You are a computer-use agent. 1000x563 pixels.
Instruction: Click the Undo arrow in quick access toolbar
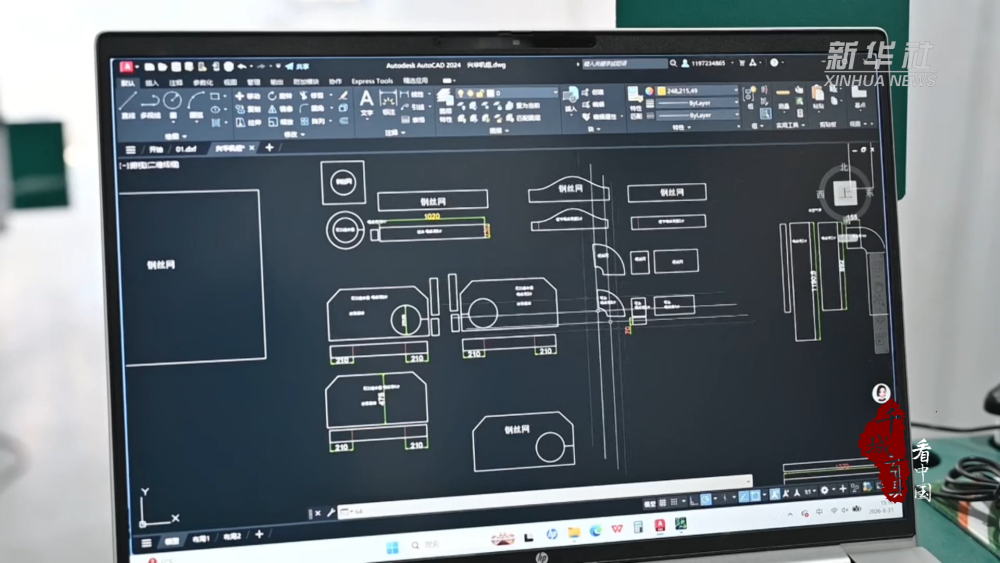tap(242, 66)
